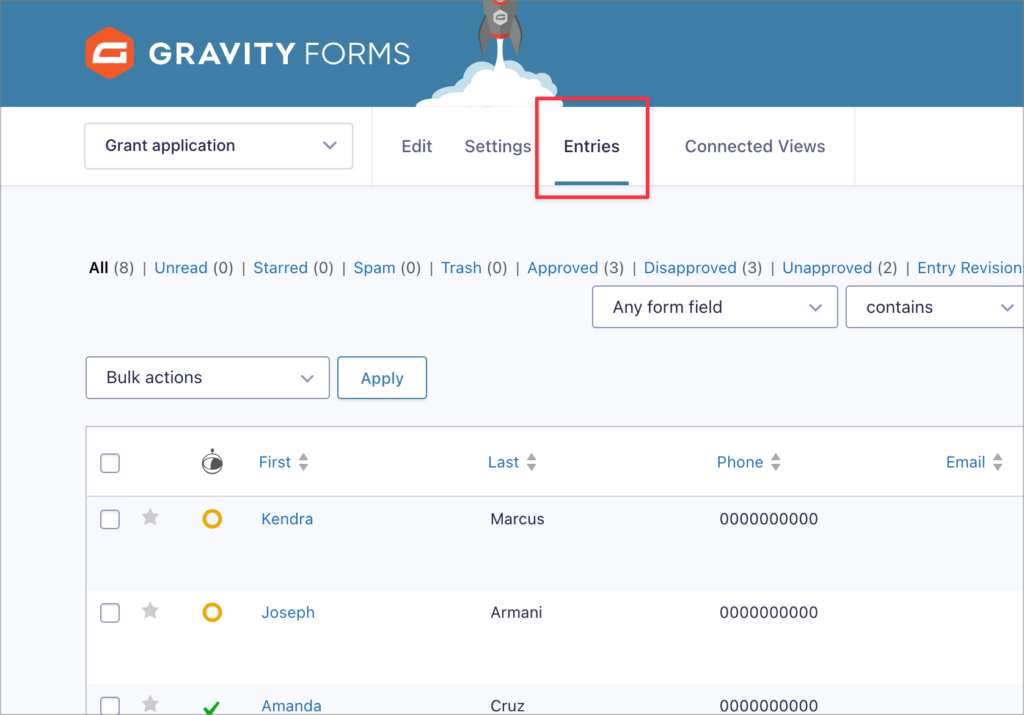Screen dimensions: 1024x715
Task: Click the last name Cruz cell
Action: point(507,706)
